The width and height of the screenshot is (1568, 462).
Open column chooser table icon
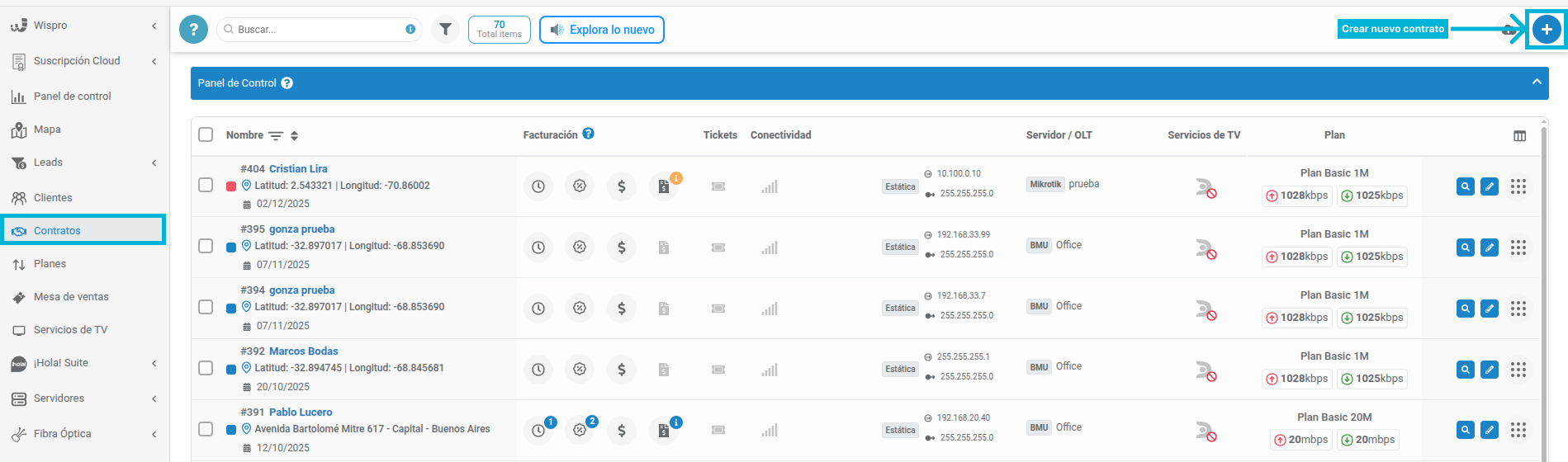(1519, 136)
